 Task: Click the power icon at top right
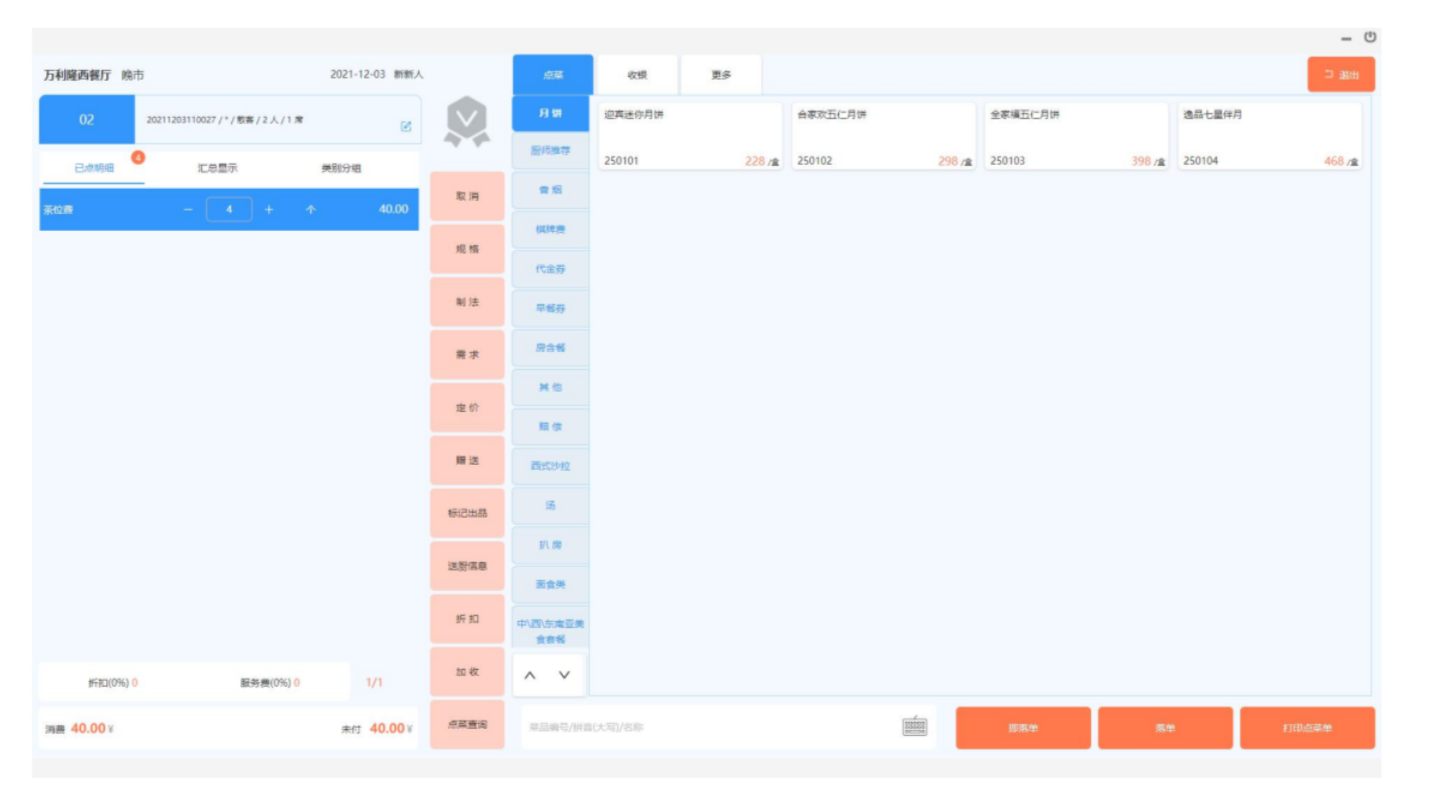pos(1370,37)
